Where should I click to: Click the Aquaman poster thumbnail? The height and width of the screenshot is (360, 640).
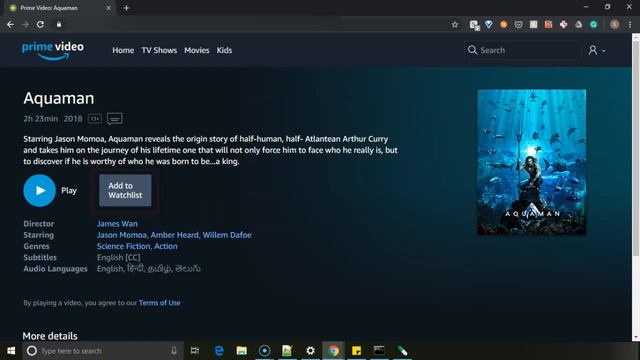click(x=531, y=162)
